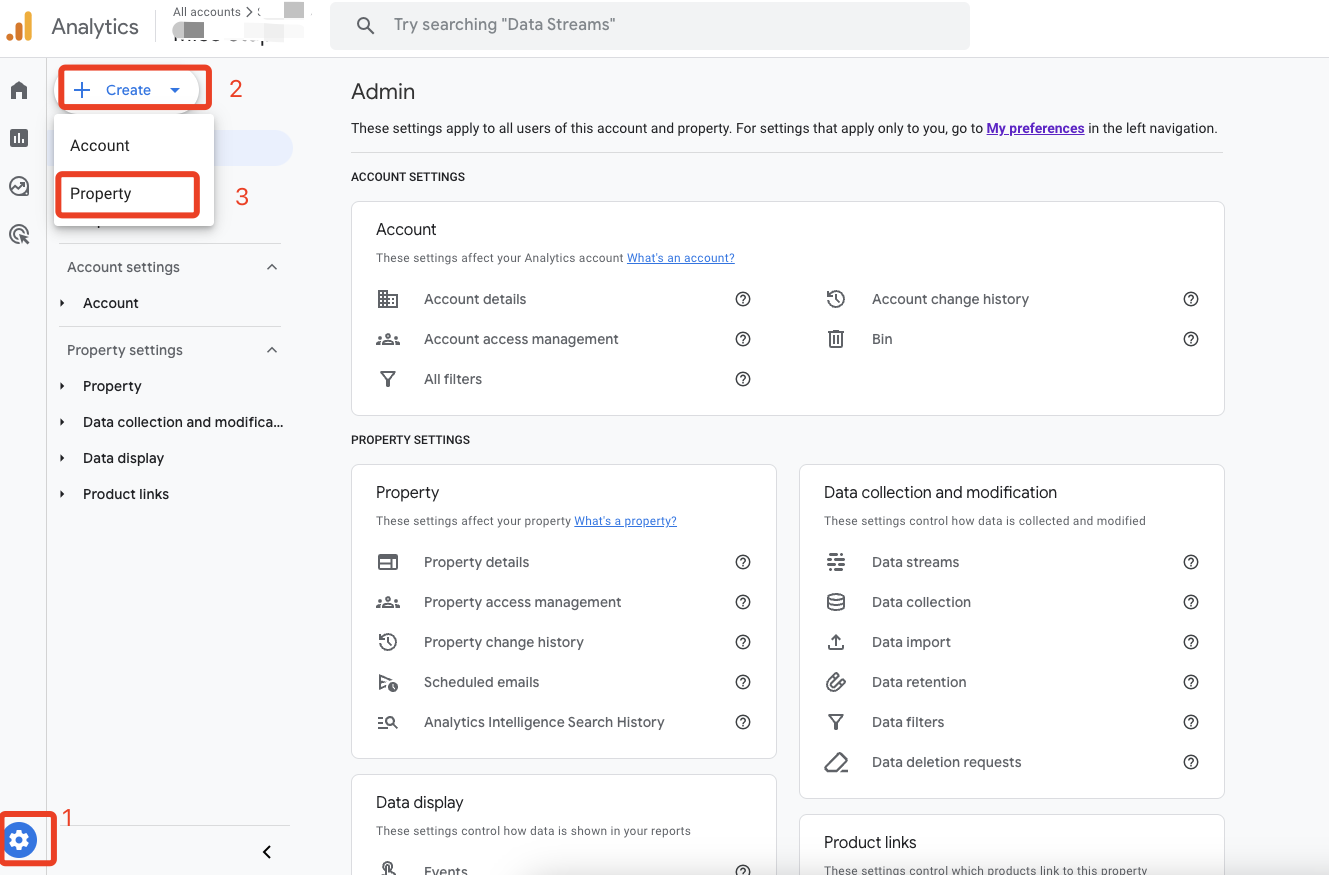Click the Property access management people icon

click(388, 602)
